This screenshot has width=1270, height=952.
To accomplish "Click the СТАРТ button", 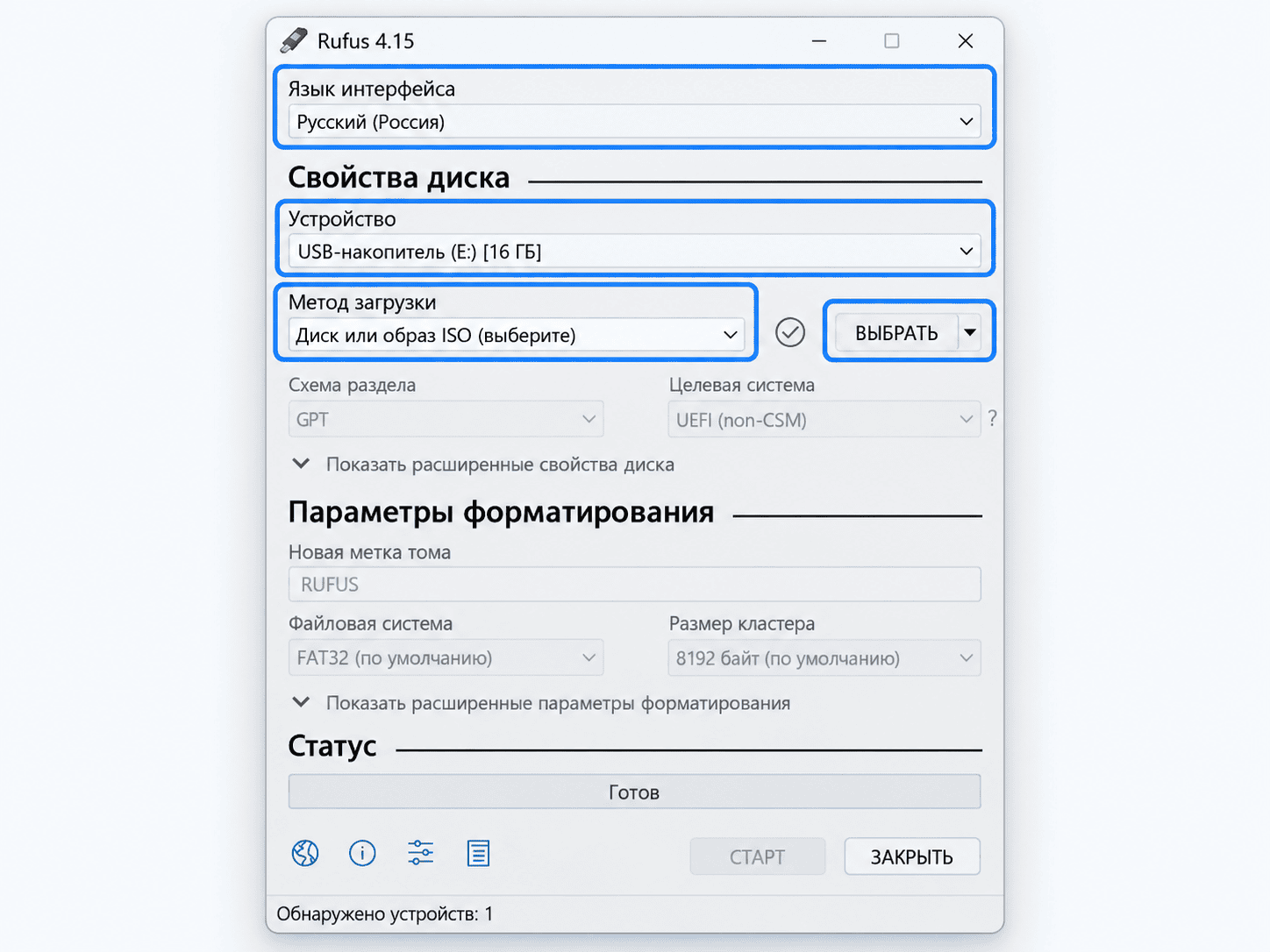I will [x=758, y=856].
